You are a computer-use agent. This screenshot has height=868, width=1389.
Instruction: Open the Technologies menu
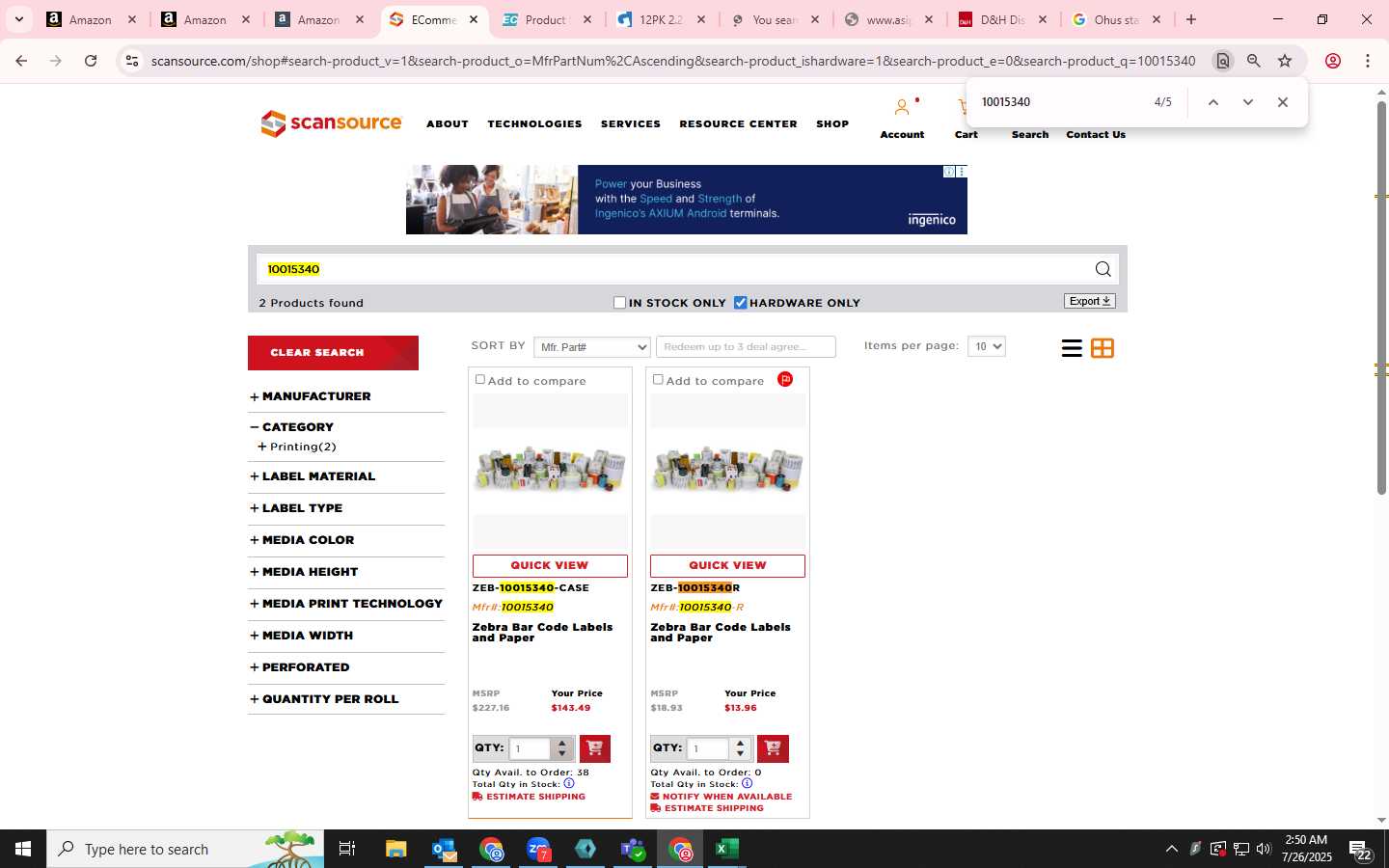click(534, 124)
